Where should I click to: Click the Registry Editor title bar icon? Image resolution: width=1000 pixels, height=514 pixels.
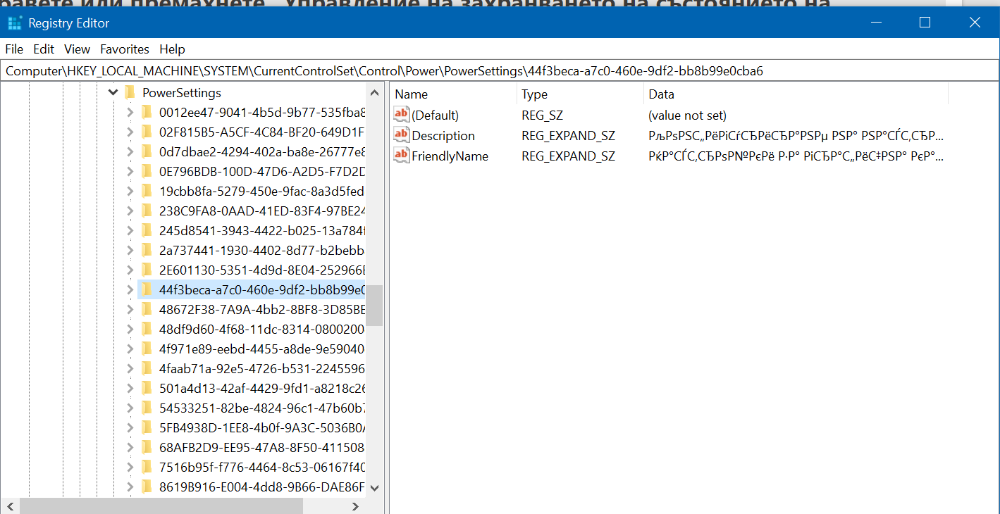click(15, 23)
